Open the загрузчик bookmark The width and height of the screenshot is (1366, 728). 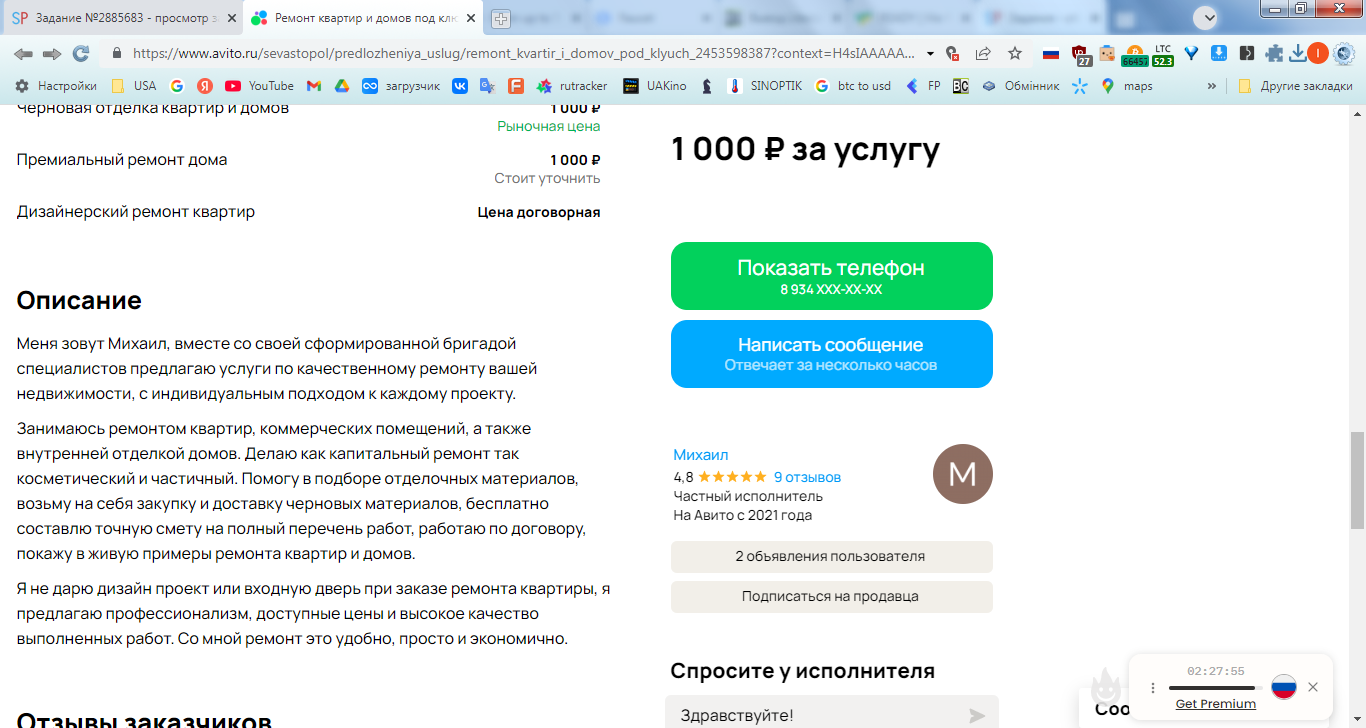coord(400,86)
